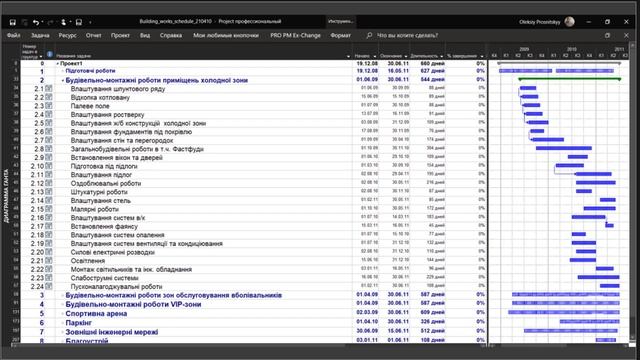This screenshot has width=640, height=360.
Task: Click the indicator icon for task 2.18
Action: point(49,235)
